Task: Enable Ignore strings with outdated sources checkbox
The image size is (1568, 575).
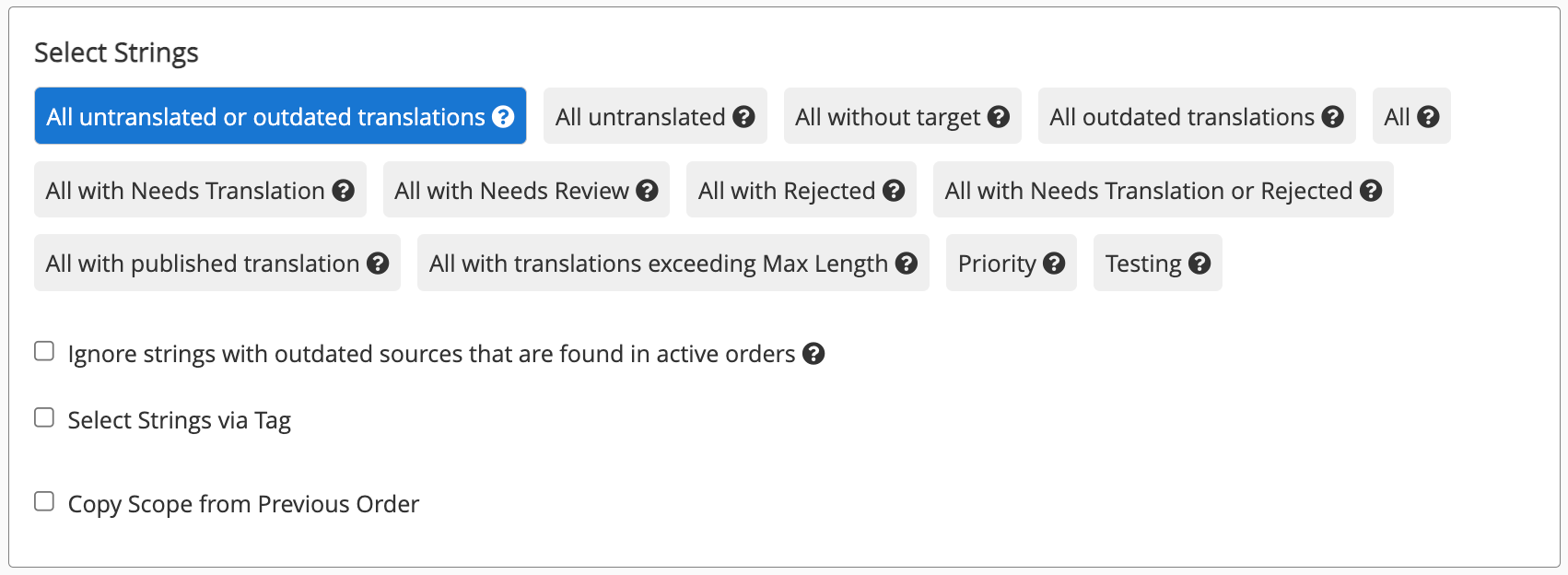Action: click(x=44, y=351)
